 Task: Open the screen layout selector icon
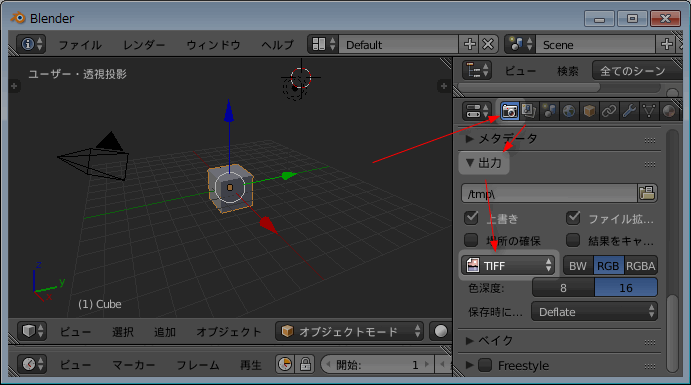click(x=323, y=44)
